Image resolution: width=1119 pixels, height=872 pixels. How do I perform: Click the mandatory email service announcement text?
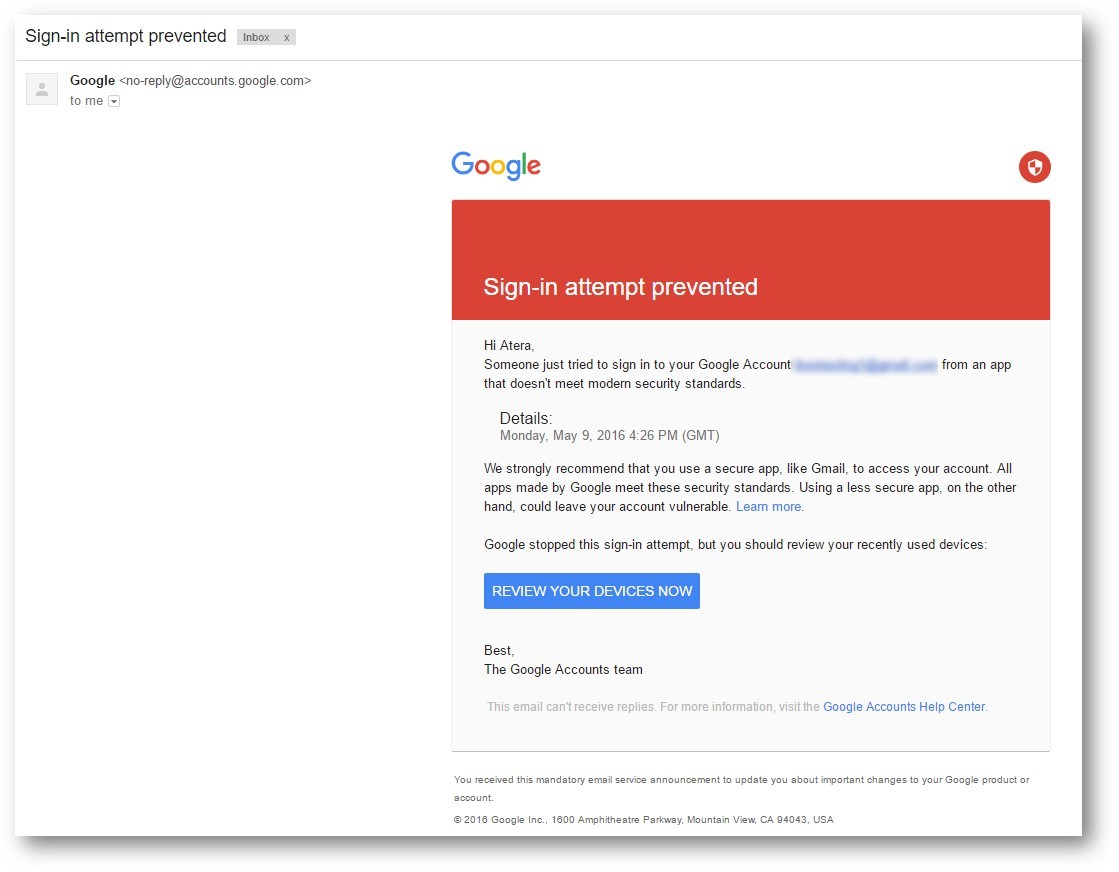(x=741, y=789)
